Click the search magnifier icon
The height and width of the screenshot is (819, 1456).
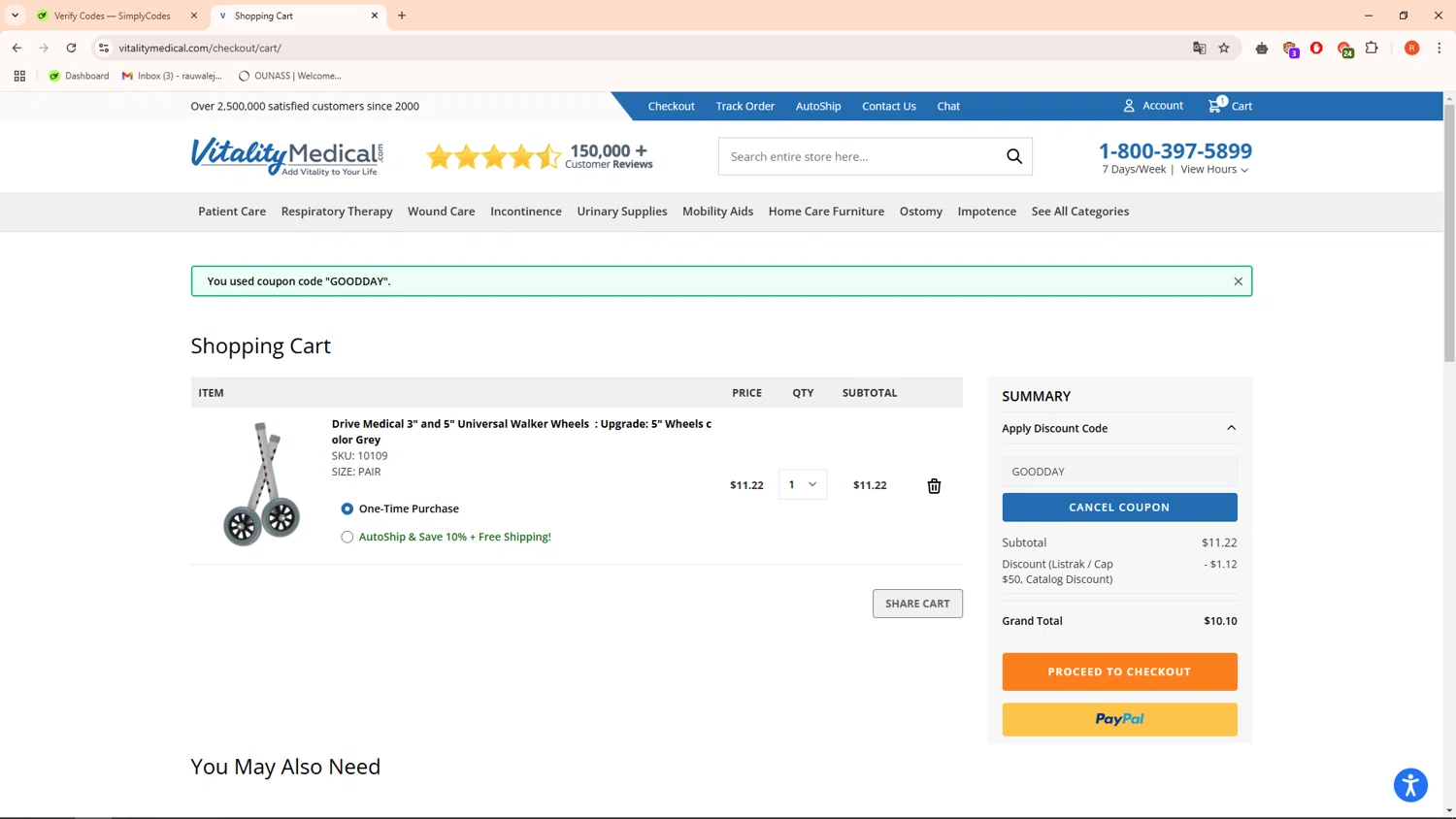click(1014, 156)
